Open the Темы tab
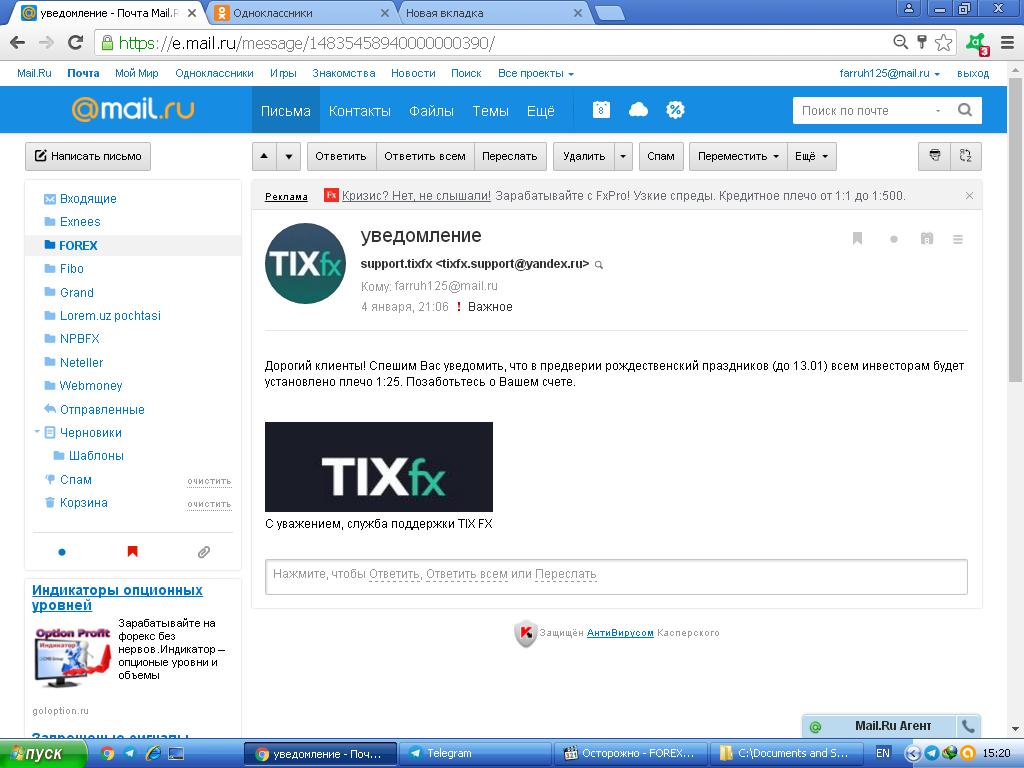 coord(490,110)
